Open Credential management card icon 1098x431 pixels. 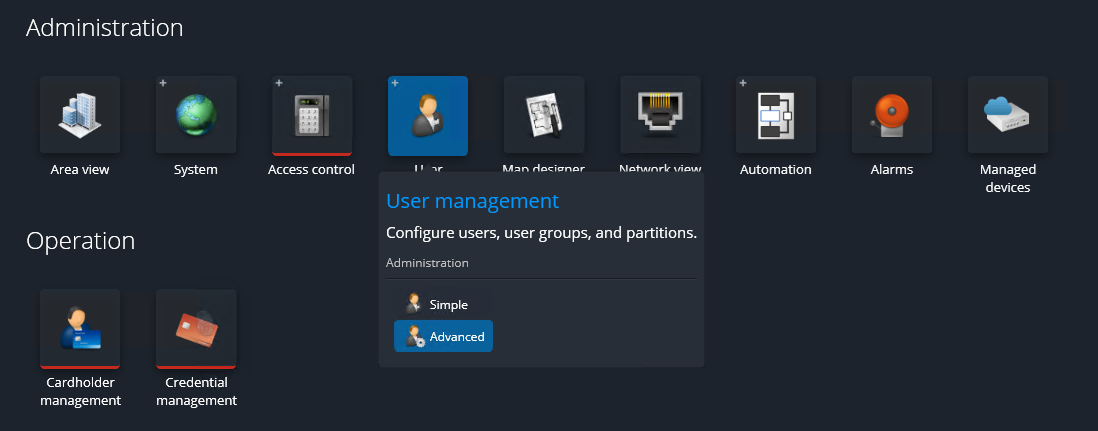click(196, 328)
